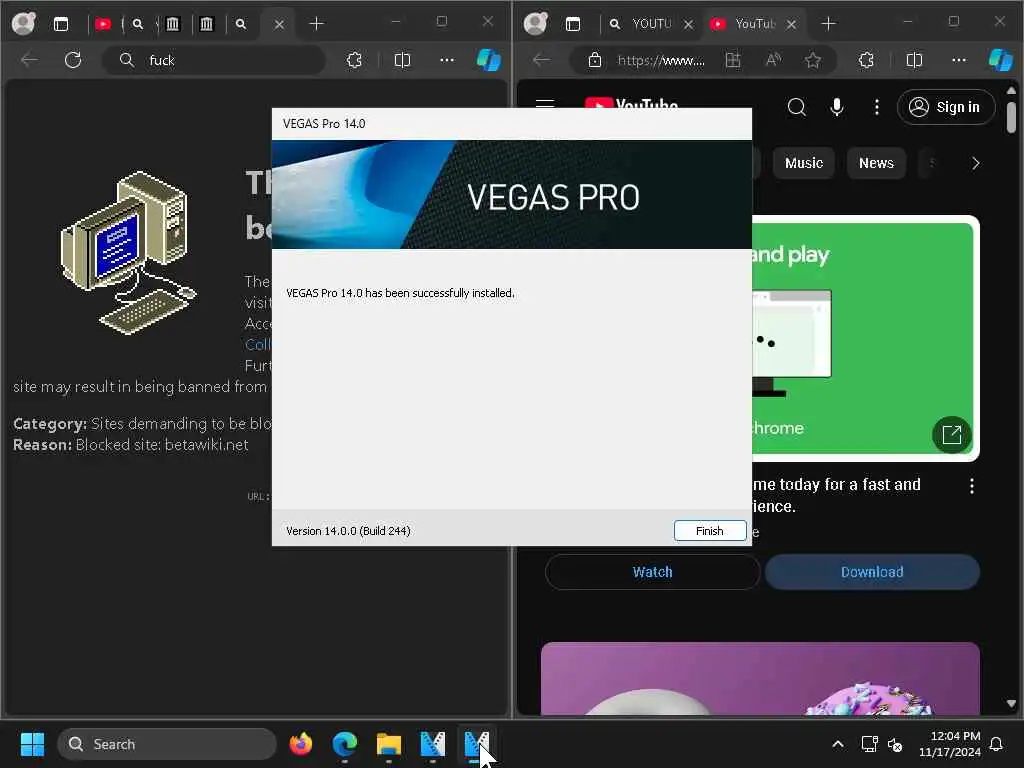The image size is (1024, 768).
Task: Click the Download button on the ad
Action: [x=872, y=572]
